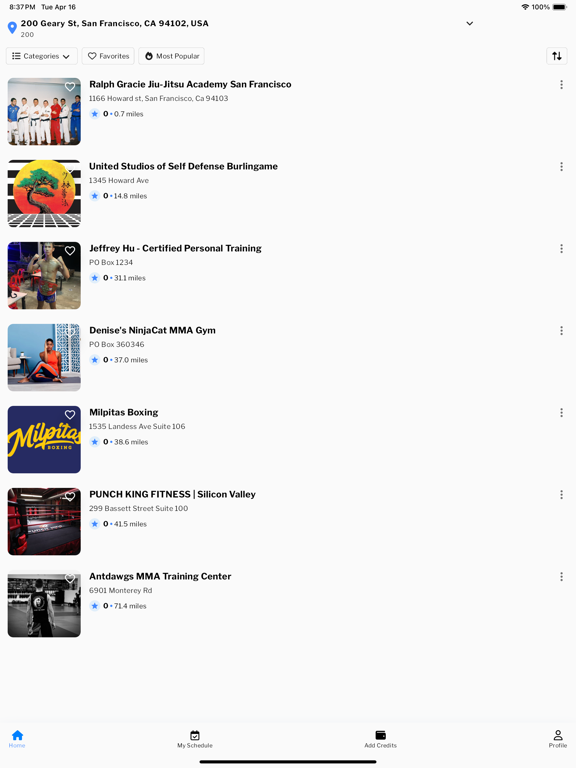Tap the 200 Geary St address text
The height and width of the screenshot is (768, 576).
(x=115, y=23)
